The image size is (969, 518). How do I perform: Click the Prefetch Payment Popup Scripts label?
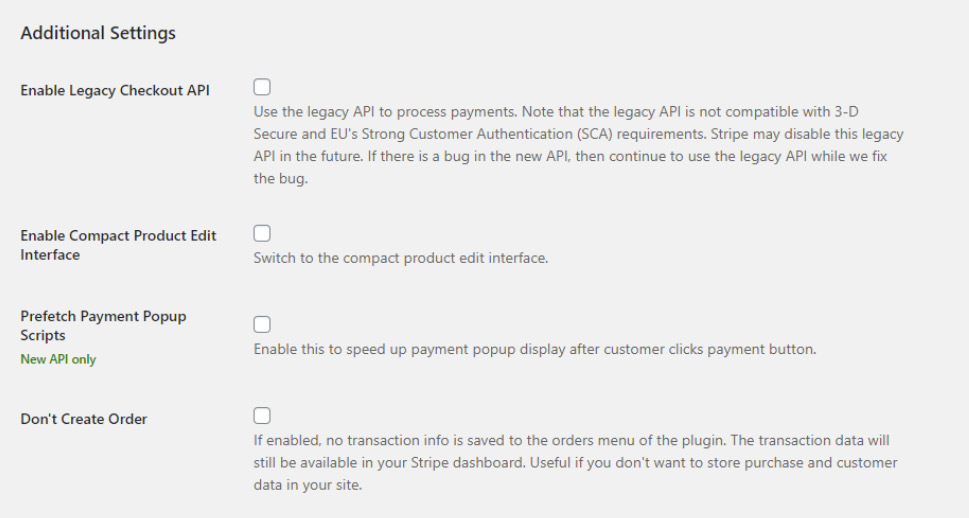pyautogui.click(x=103, y=325)
